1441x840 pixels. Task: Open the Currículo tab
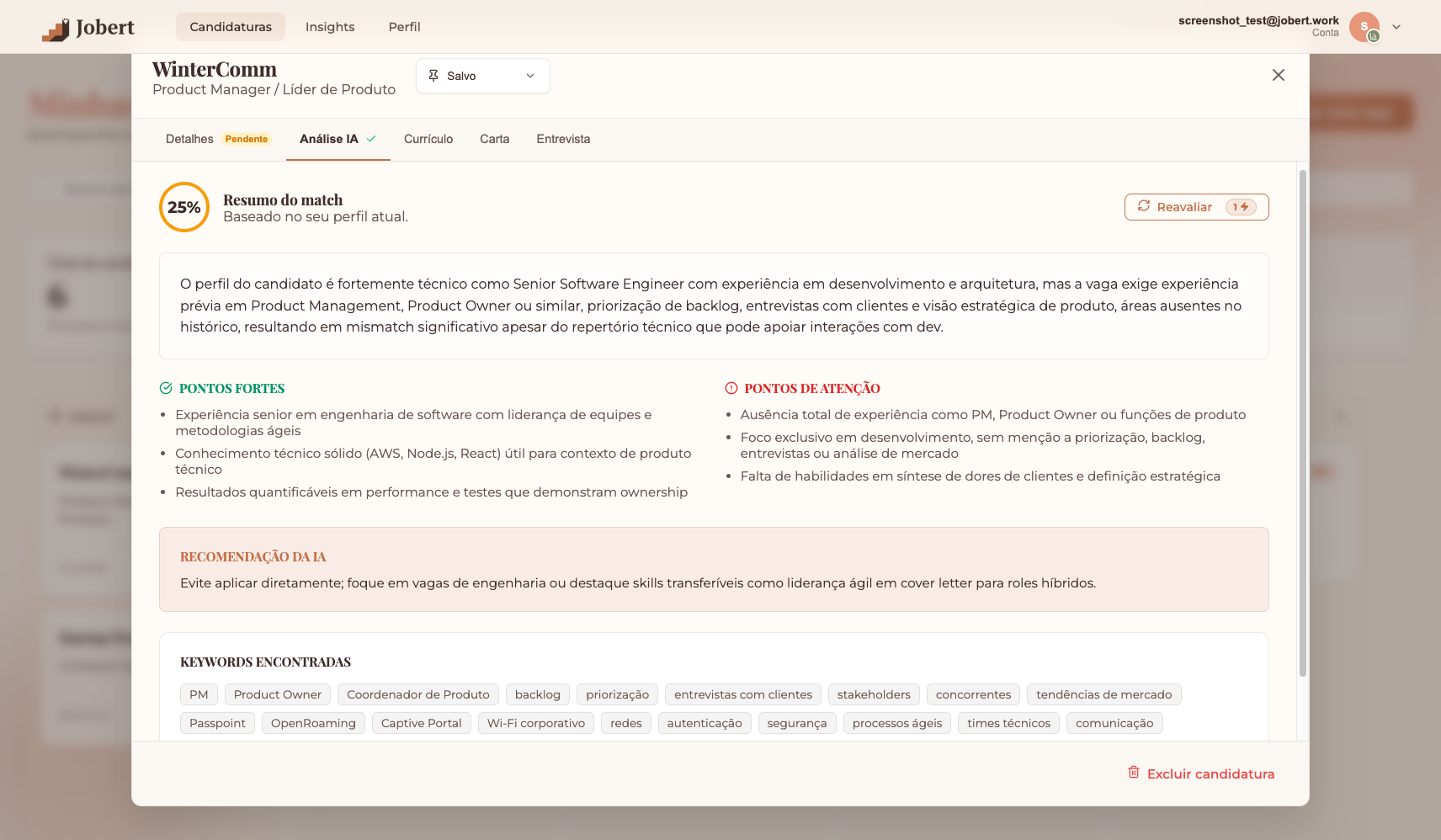pos(428,139)
